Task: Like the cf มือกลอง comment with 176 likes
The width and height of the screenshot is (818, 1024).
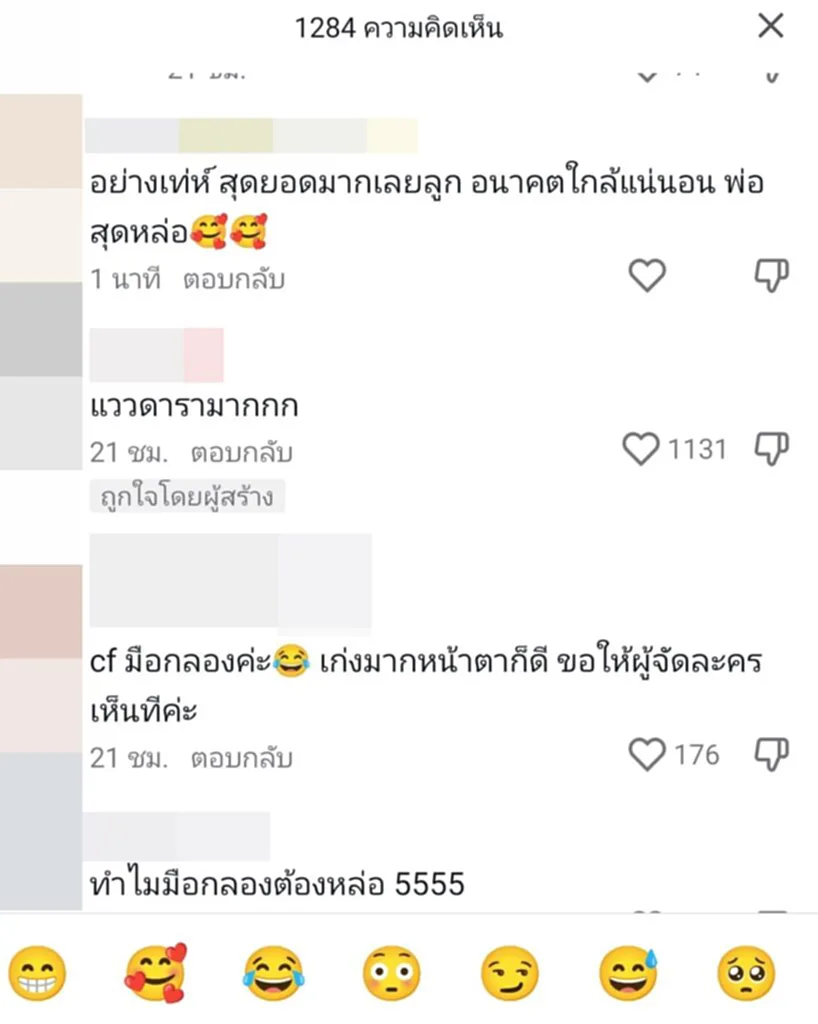Action: coord(647,754)
